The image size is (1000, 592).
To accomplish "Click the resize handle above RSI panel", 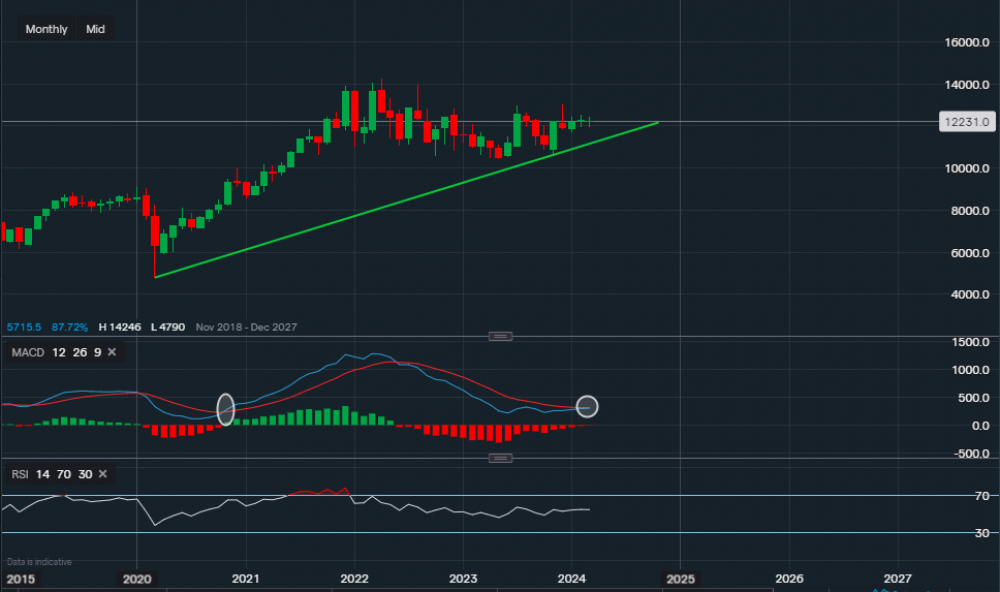I will tap(500, 458).
